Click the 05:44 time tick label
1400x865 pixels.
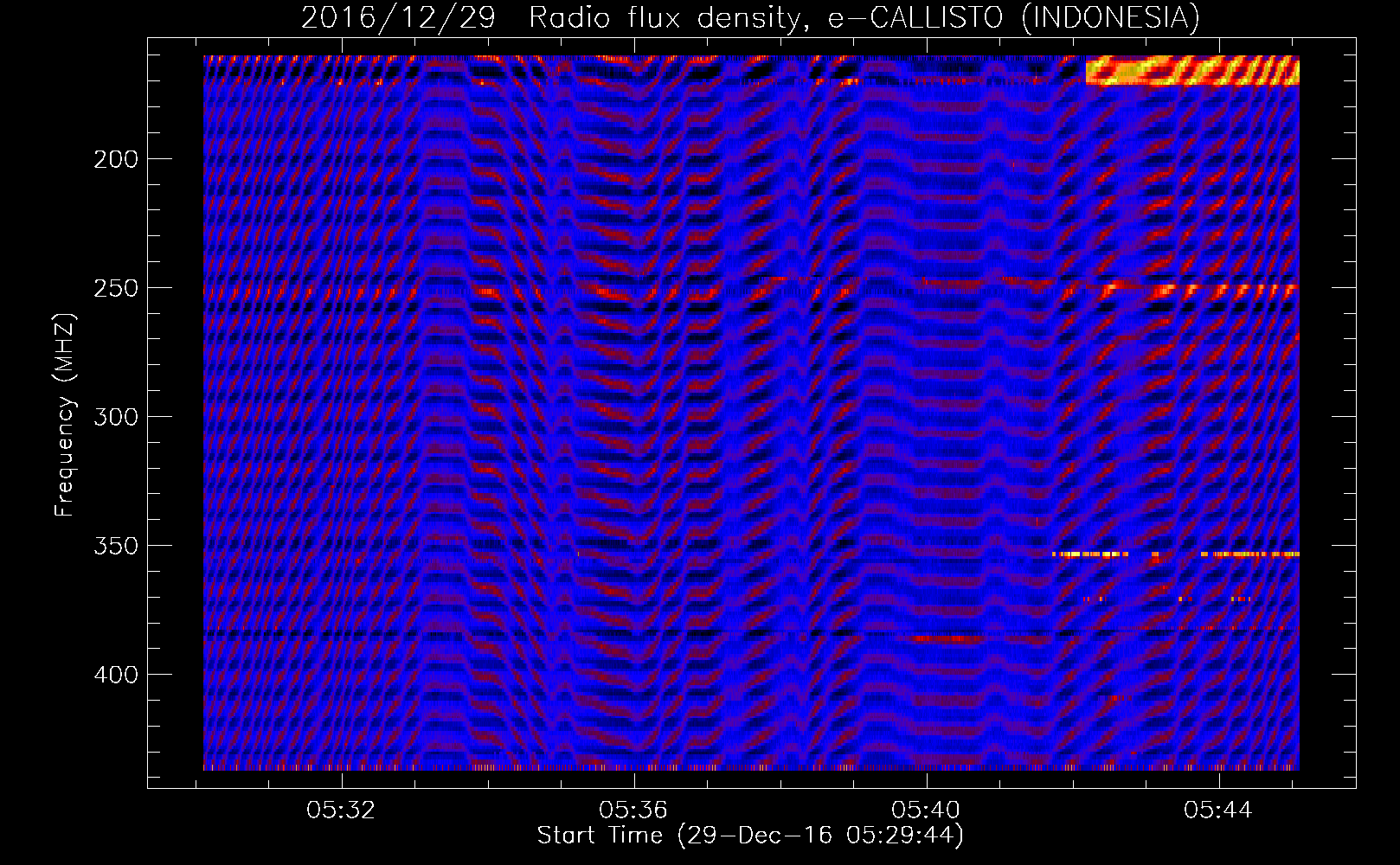1218,810
